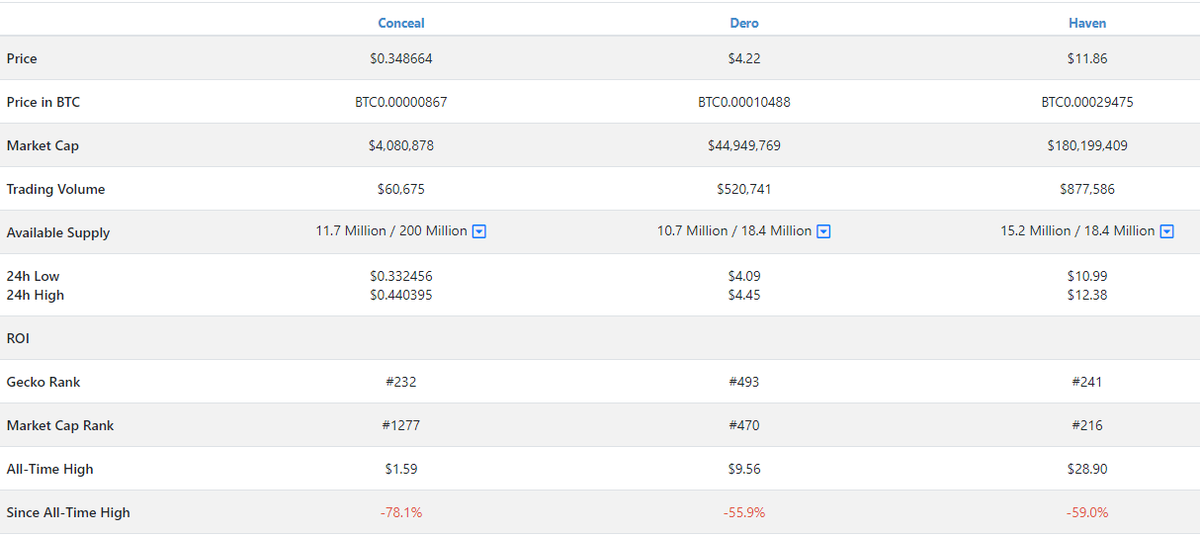Click Haven supply 15.2 Million / 18.4 Million

1077,231
